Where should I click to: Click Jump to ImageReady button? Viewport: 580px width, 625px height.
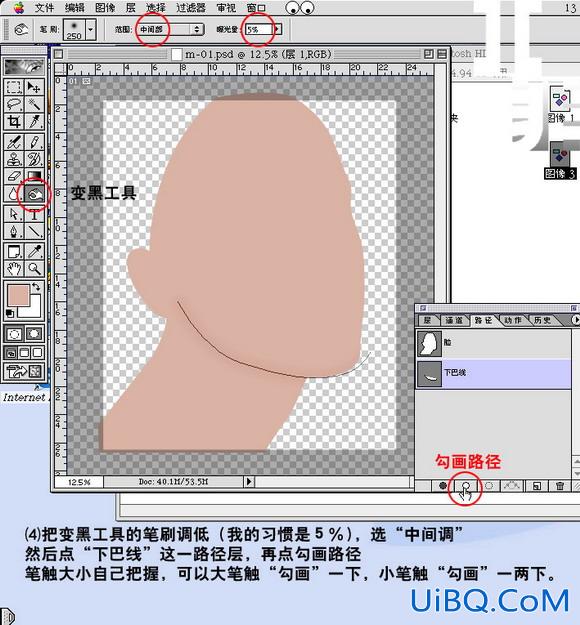click(24, 371)
